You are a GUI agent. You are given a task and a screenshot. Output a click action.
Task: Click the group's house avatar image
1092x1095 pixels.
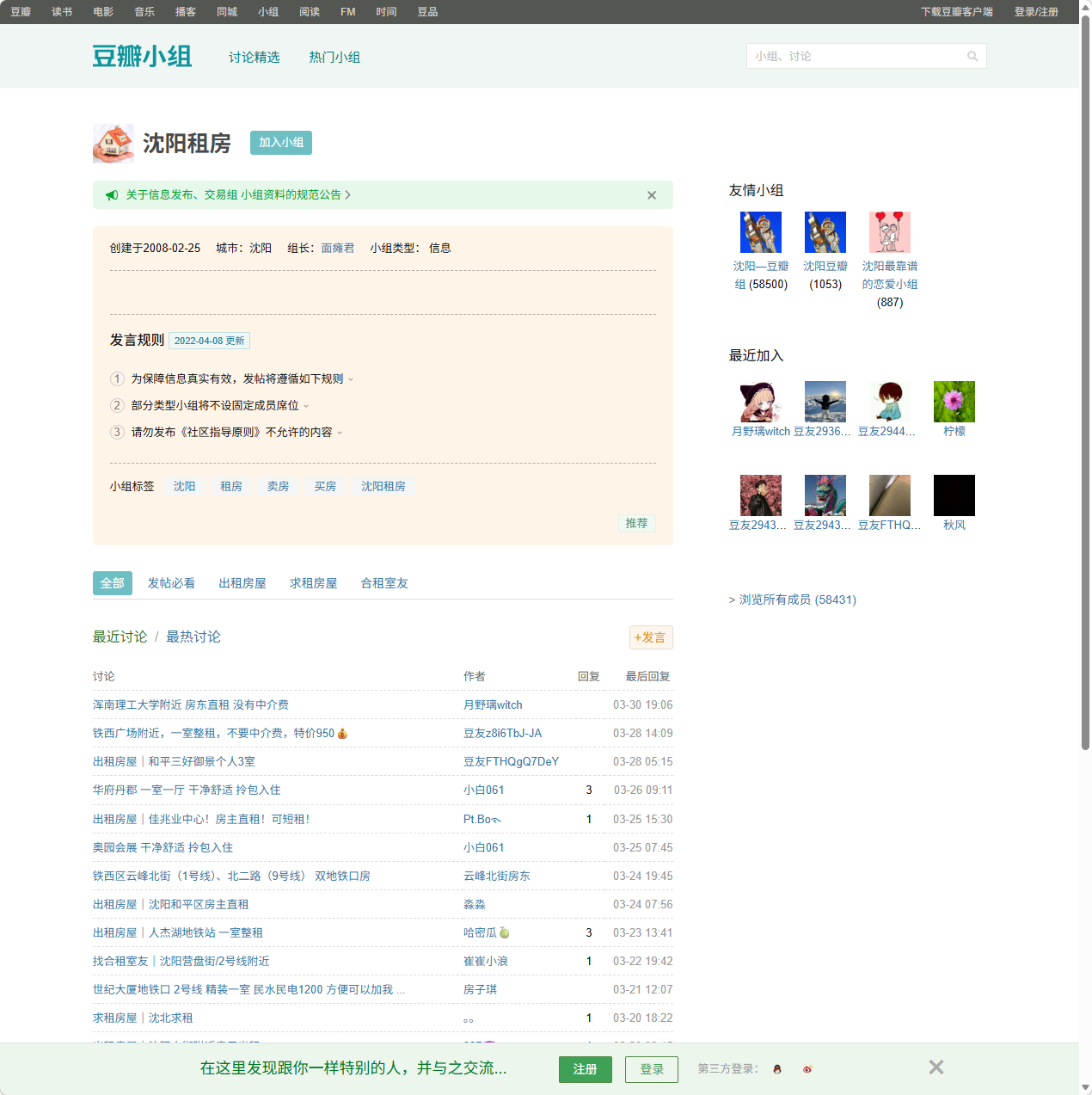pyautogui.click(x=113, y=143)
